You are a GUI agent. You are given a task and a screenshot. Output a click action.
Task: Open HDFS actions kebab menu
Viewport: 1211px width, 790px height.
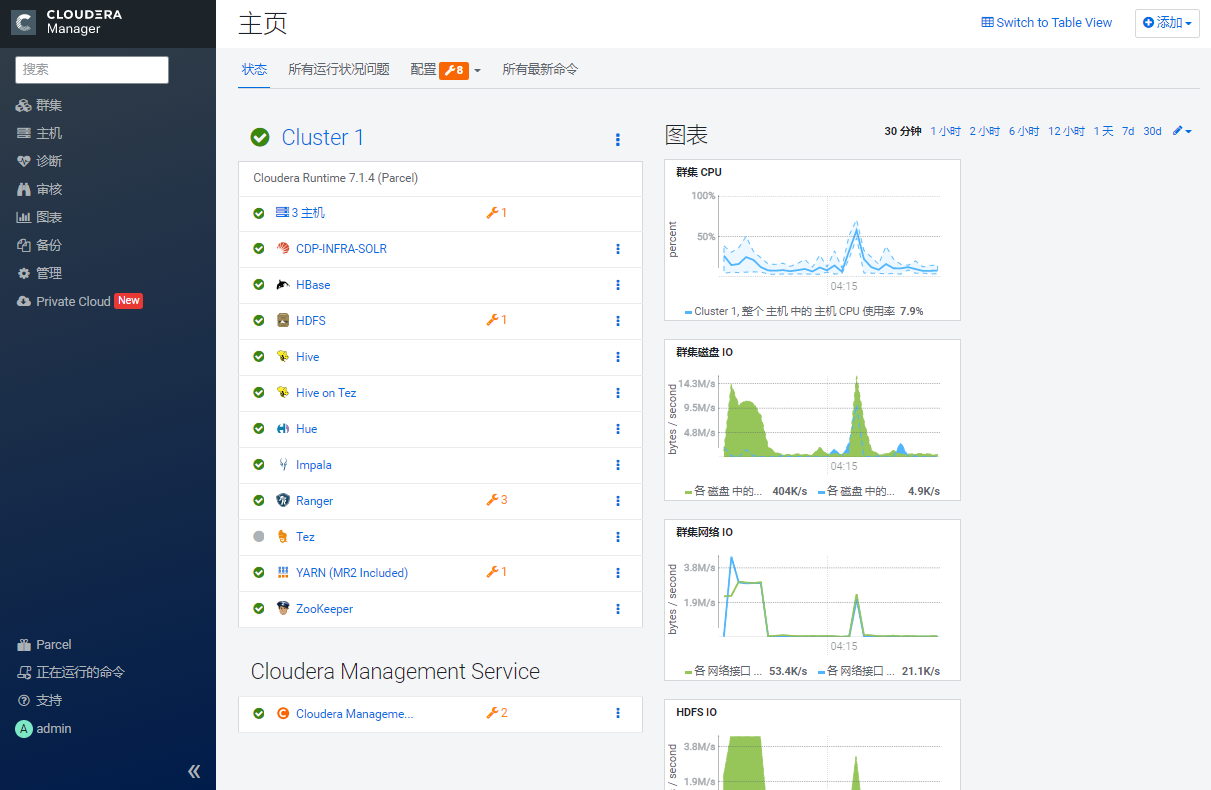tap(618, 321)
